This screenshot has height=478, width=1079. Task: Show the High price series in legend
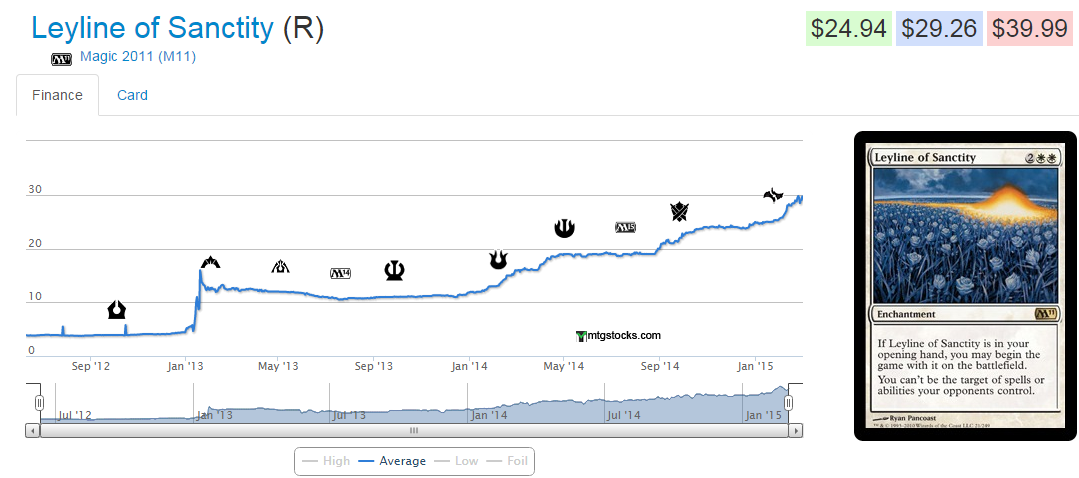point(326,461)
